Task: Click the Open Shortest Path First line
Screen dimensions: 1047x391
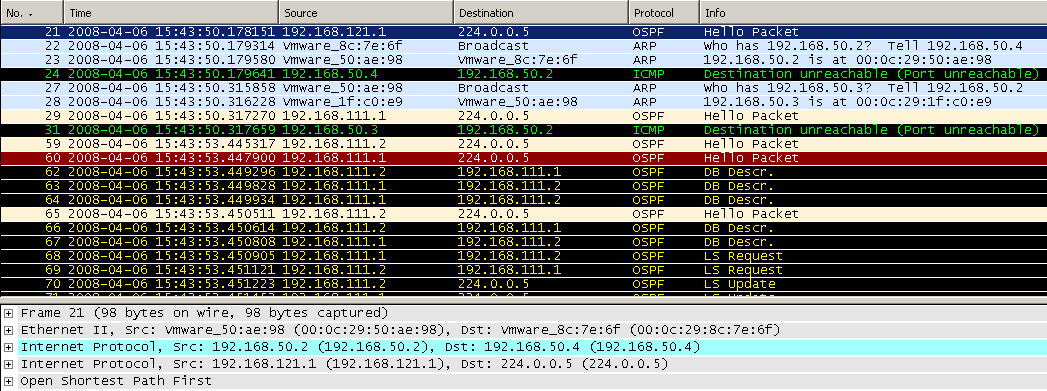Action: [116, 382]
